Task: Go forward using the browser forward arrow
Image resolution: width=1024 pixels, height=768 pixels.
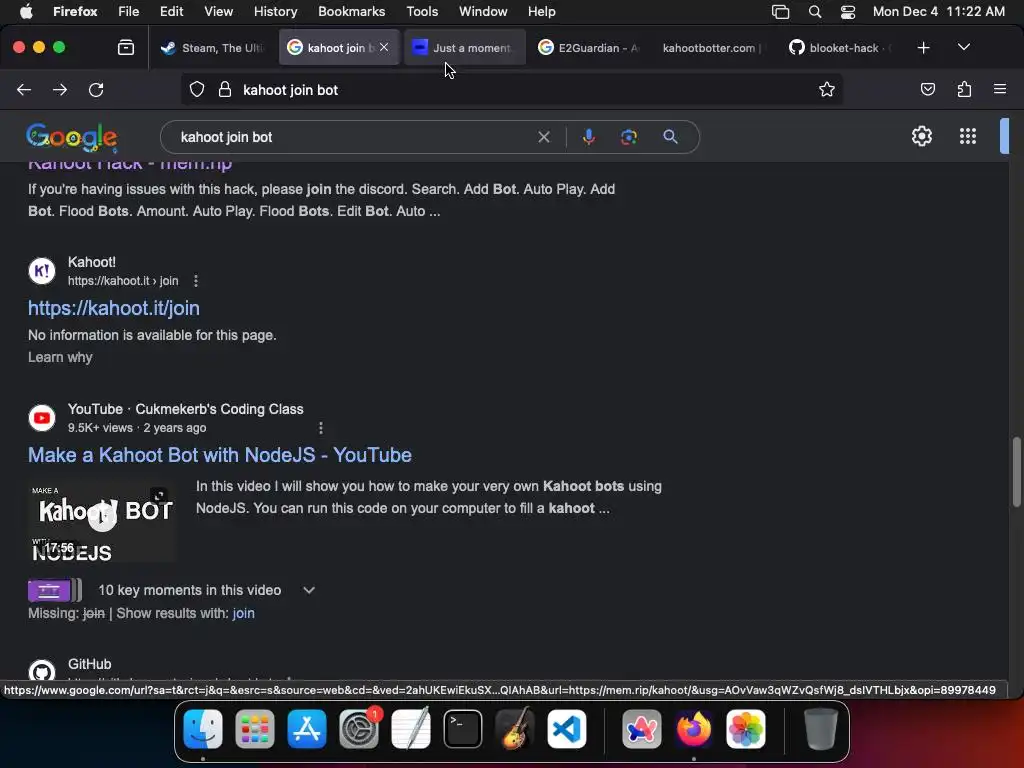Action: point(60,90)
